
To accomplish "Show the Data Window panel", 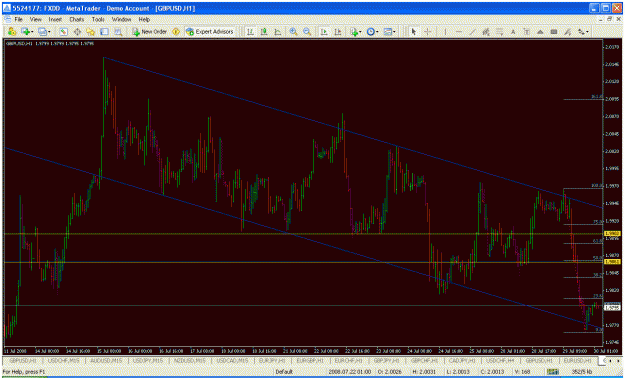I will coord(77,32).
